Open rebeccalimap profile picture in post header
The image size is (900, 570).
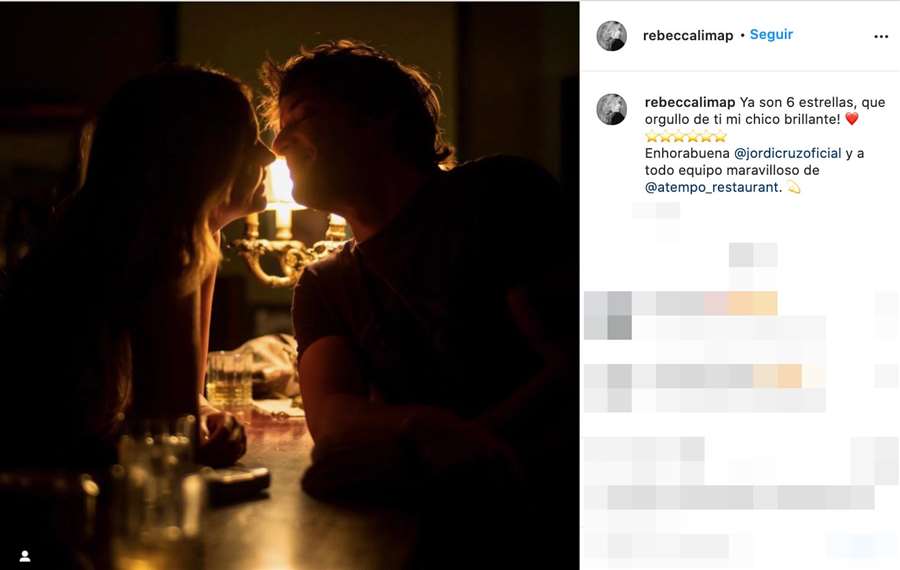[x=611, y=36]
